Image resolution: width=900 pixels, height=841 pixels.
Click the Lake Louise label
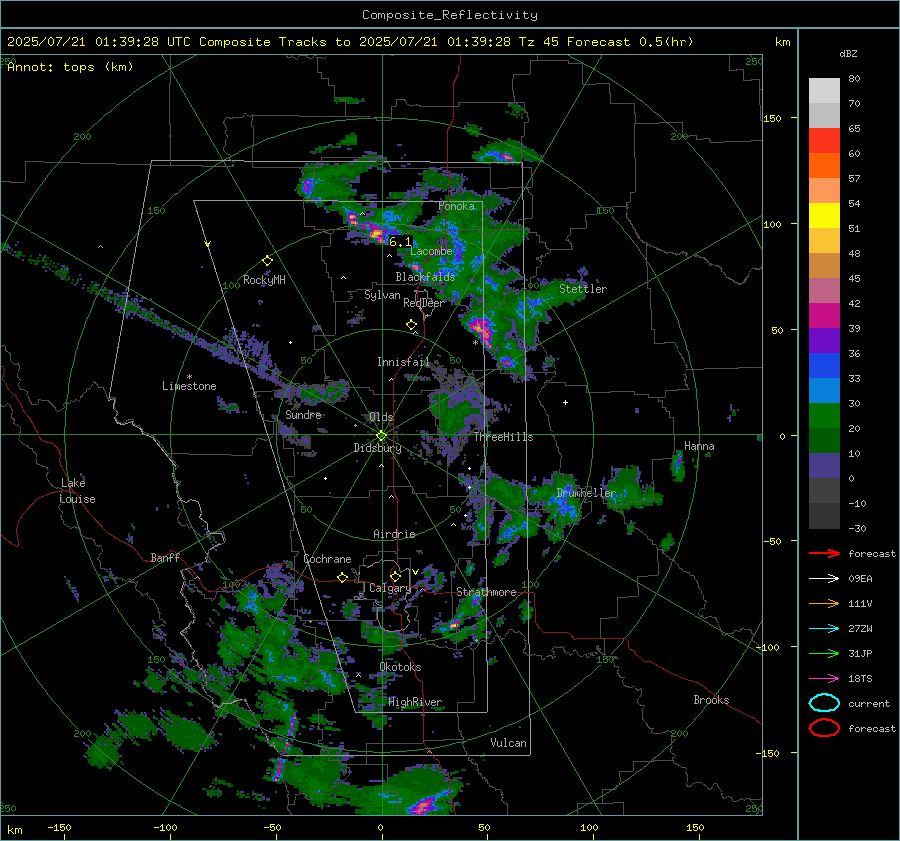click(77, 491)
